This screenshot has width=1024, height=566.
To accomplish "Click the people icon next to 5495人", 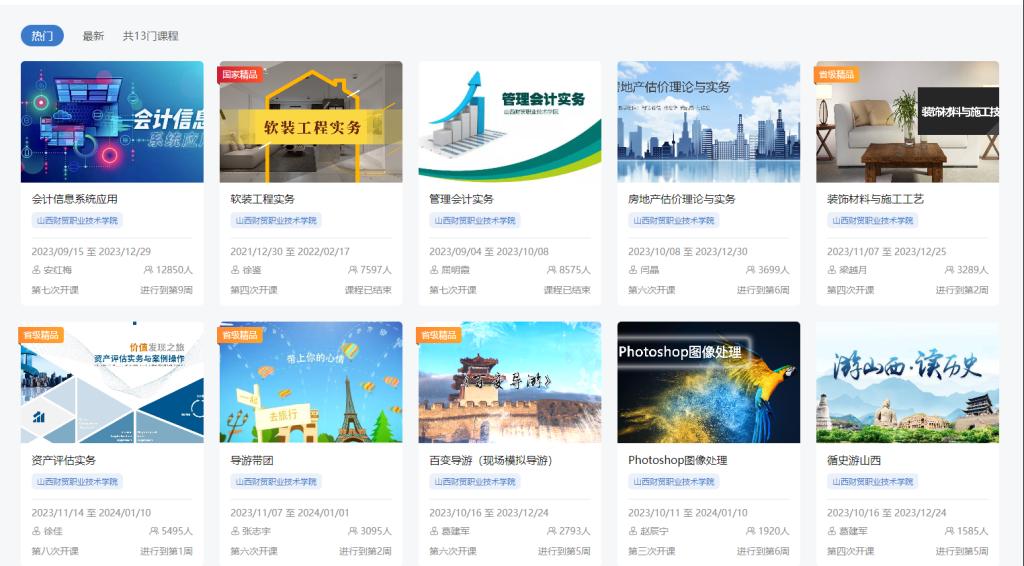I will (x=154, y=531).
